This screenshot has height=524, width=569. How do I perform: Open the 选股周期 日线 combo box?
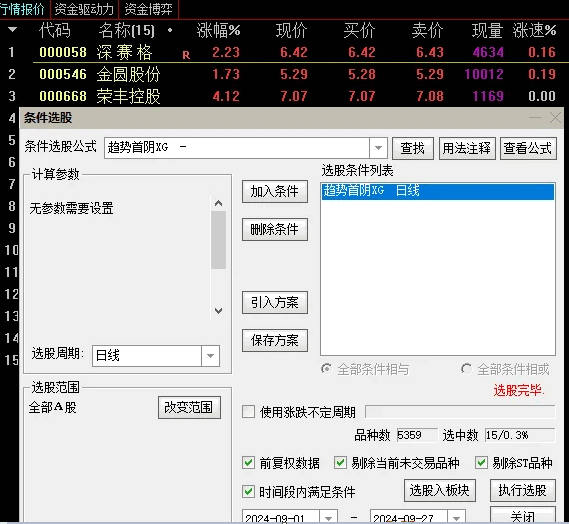pyautogui.click(x=156, y=356)
